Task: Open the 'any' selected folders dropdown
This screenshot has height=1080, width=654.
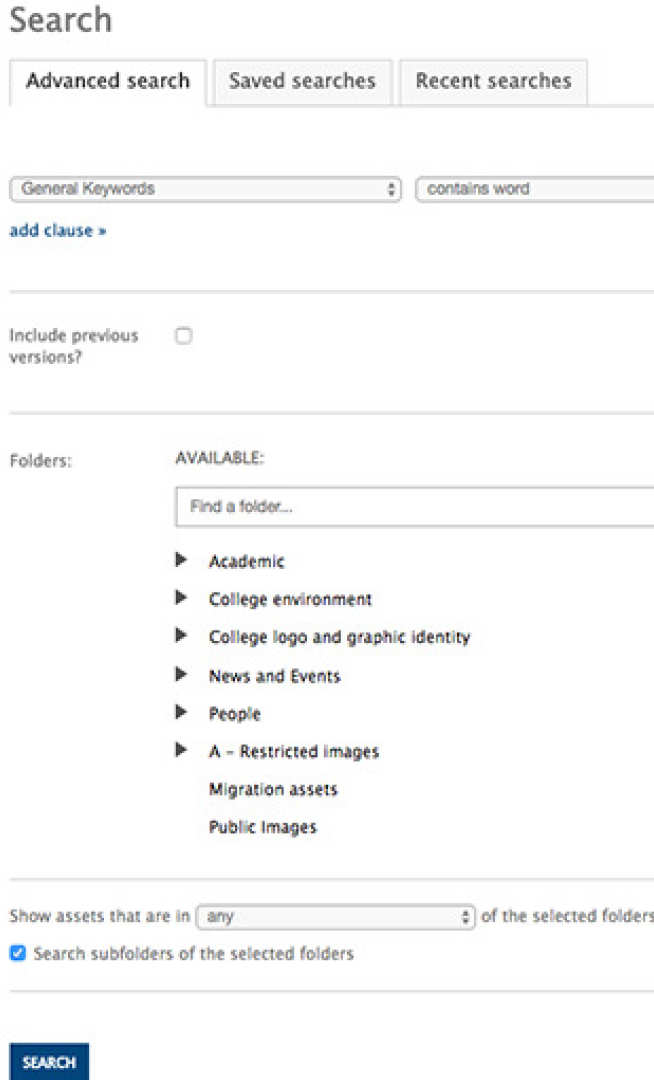Action: (336, 916)
